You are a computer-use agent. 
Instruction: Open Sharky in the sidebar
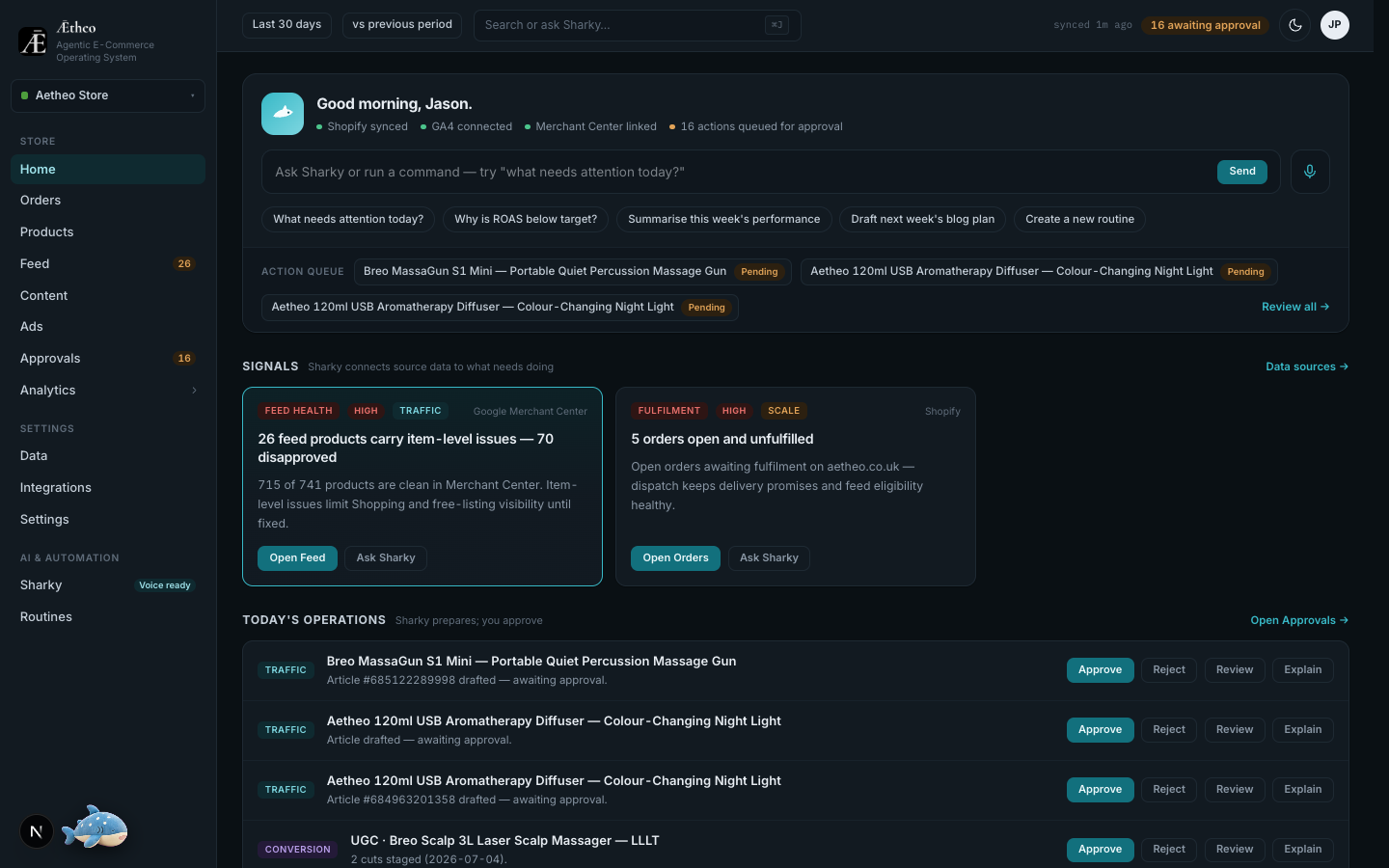click(x=108, y=585)
